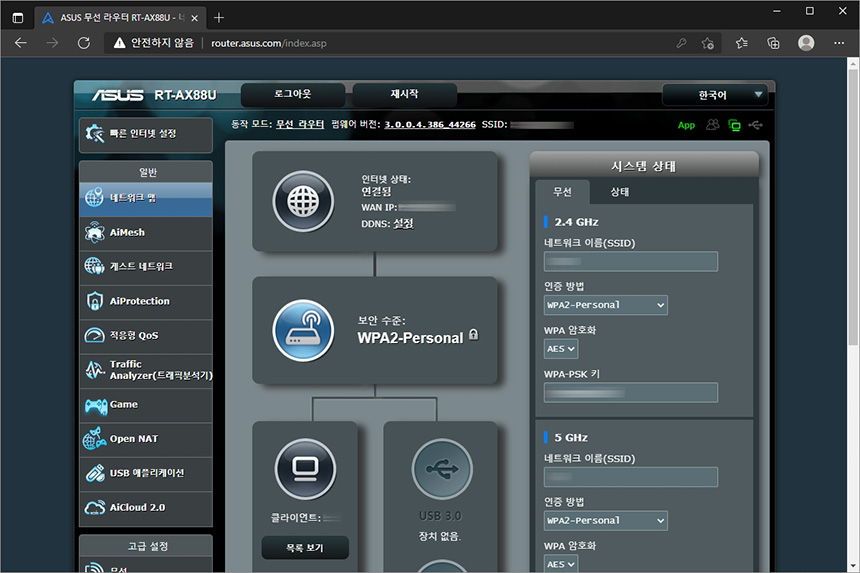Click the 목록 보기 (View List) button
Image resolution: width=860 pixels, height=573 pixels.
305,548
